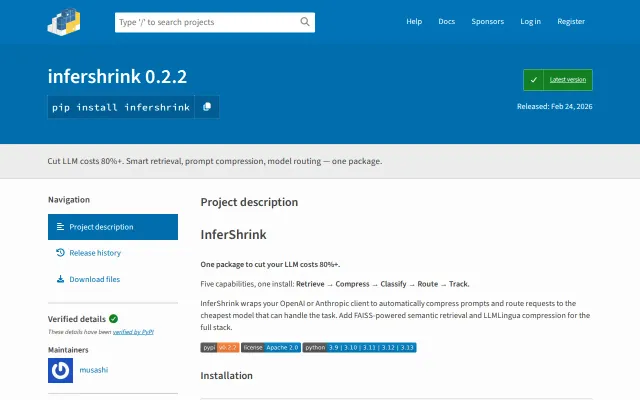Click the 'Project description' main heading
This screenshot has height=400, width=640.
pyautogui.click(x=249, y=202)
